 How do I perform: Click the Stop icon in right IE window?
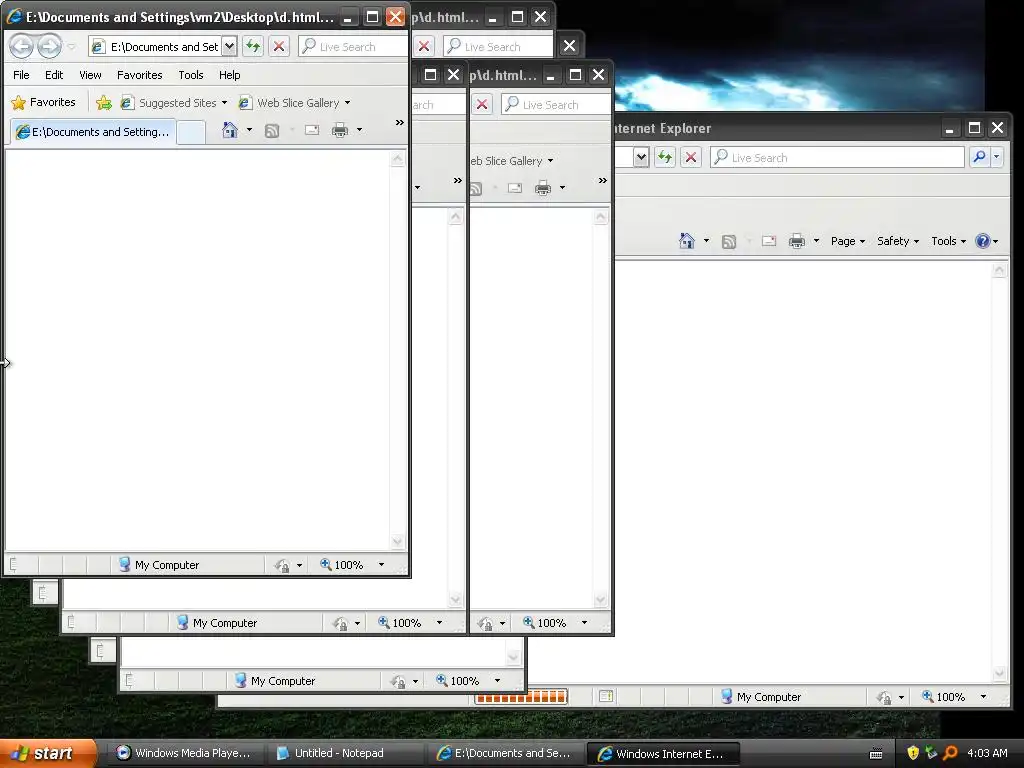coord(690,157)
